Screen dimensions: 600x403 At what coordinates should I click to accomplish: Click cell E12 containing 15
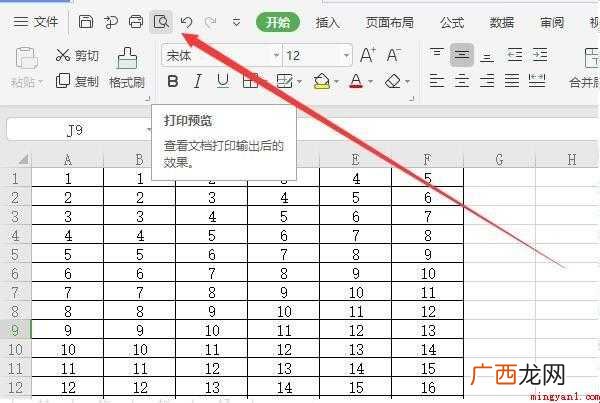pos(355,387)
